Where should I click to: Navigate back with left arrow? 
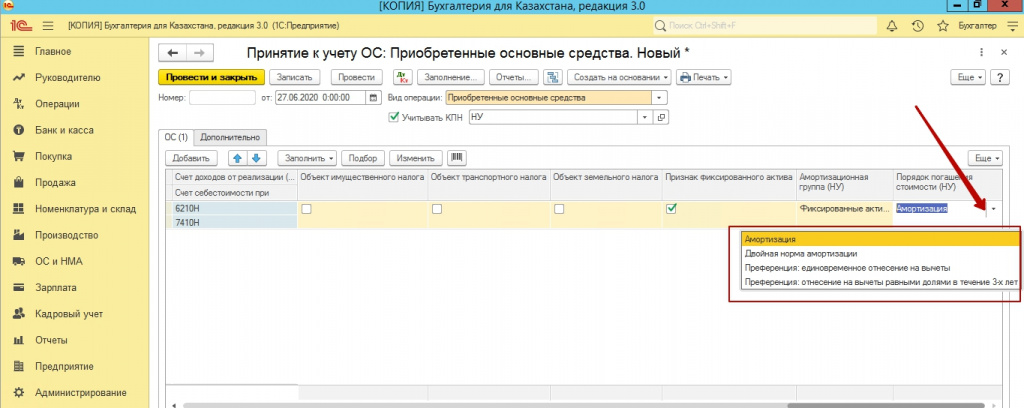pos(172,53)
